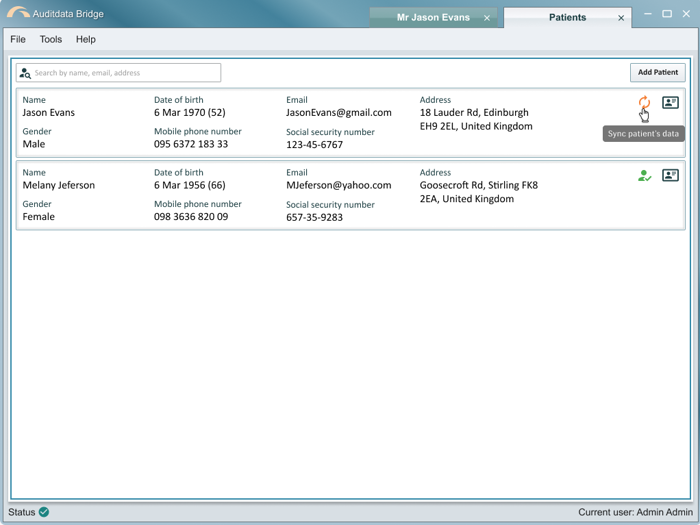This screenshot has height=525, width=700.
Task: Open Jason Evans patient card icon
Action: pyautogui.click(x=670, y=103)
